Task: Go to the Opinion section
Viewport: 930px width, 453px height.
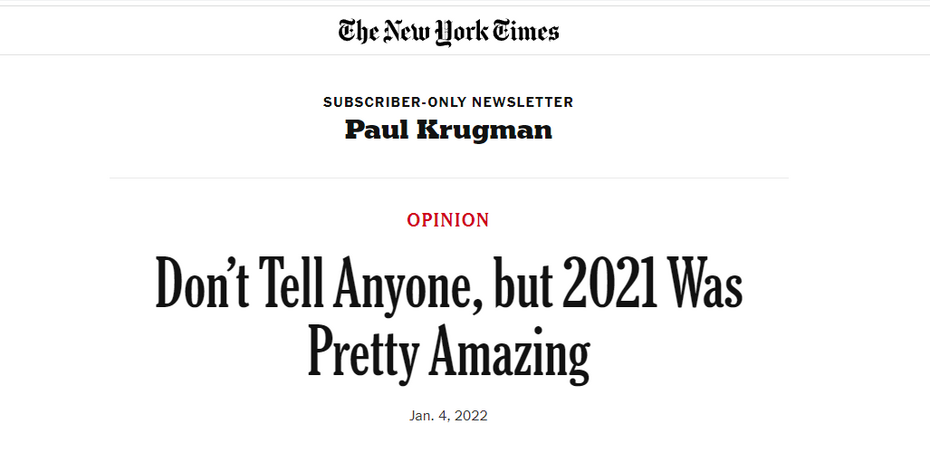Action: point(448,220)
